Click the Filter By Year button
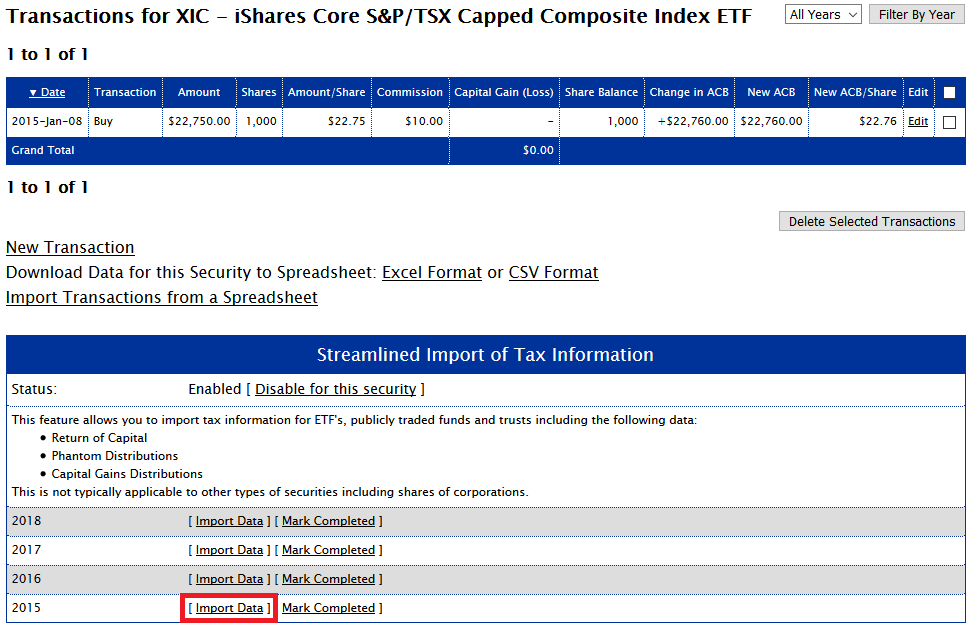Screen dimensions: 973x631 pos(917,14)
